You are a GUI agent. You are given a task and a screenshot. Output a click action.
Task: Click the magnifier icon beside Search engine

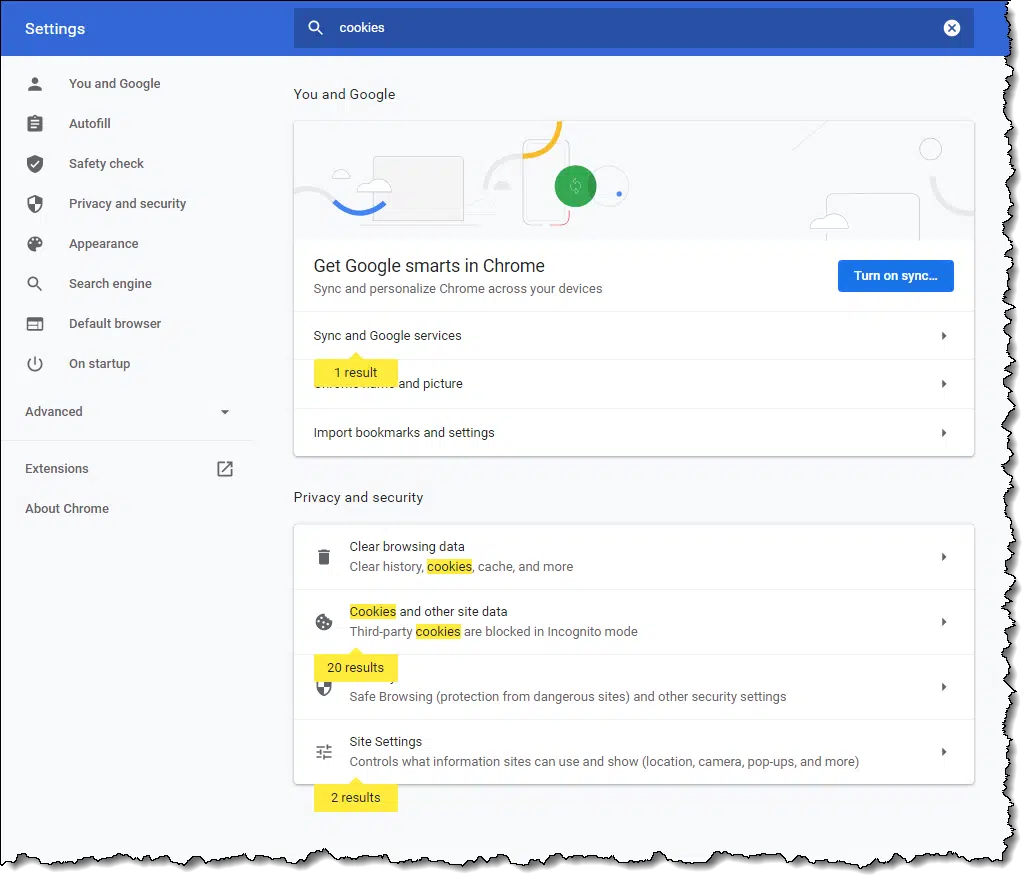click(35, 283)
